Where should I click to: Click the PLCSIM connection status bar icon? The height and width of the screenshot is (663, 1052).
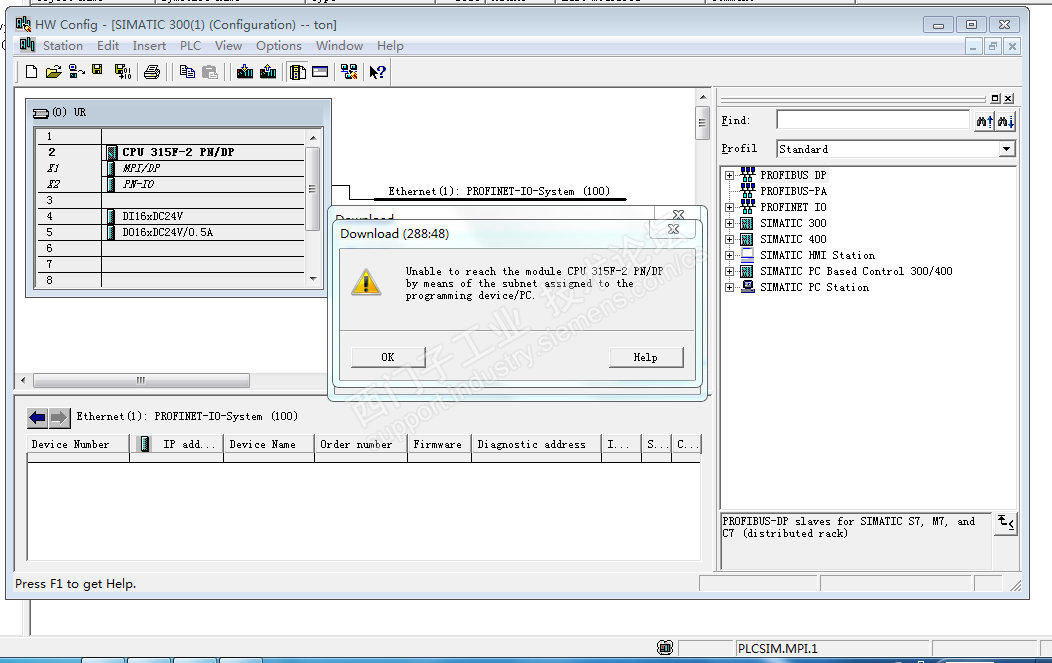click(x=665, y=648)
